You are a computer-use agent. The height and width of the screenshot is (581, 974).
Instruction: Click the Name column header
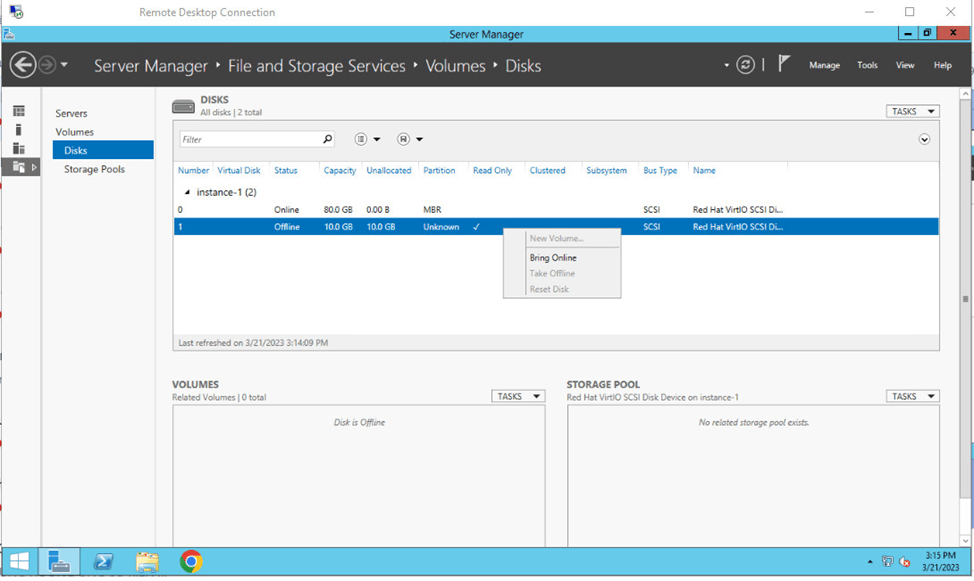click(x=704, y=170)
